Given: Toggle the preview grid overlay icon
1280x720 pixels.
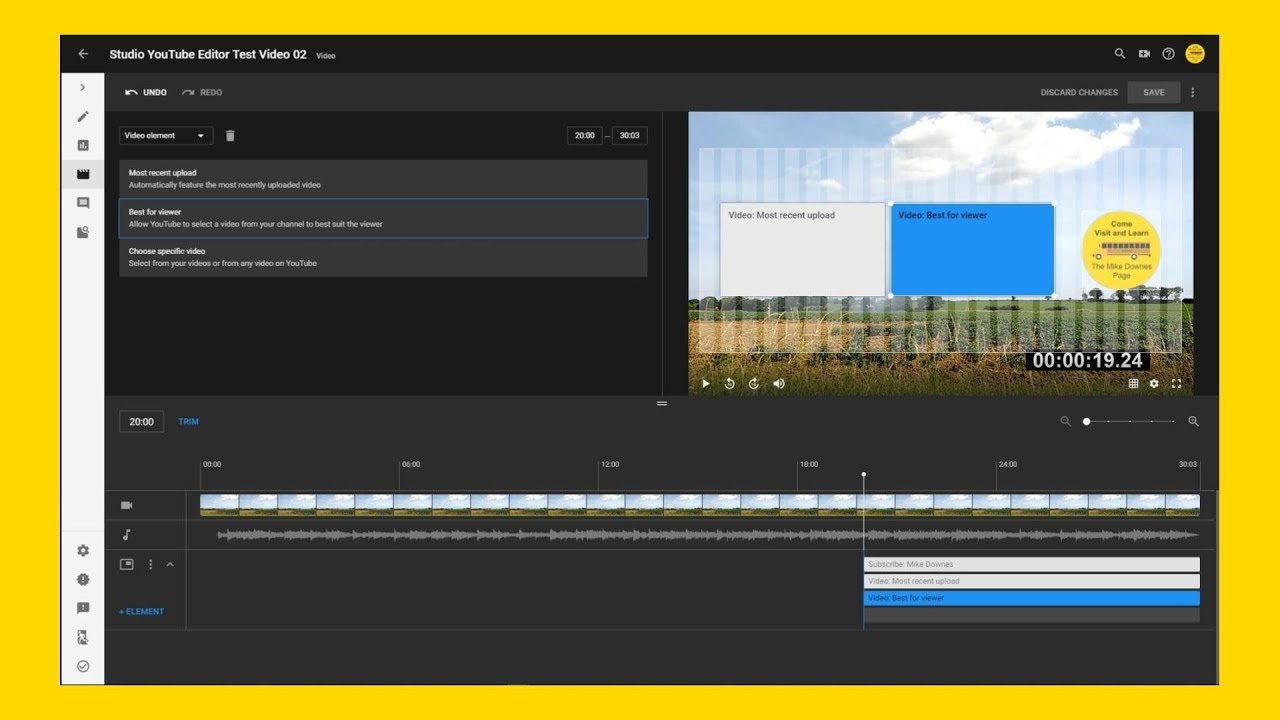Looking at the screenshot, I should point(1133,383).
